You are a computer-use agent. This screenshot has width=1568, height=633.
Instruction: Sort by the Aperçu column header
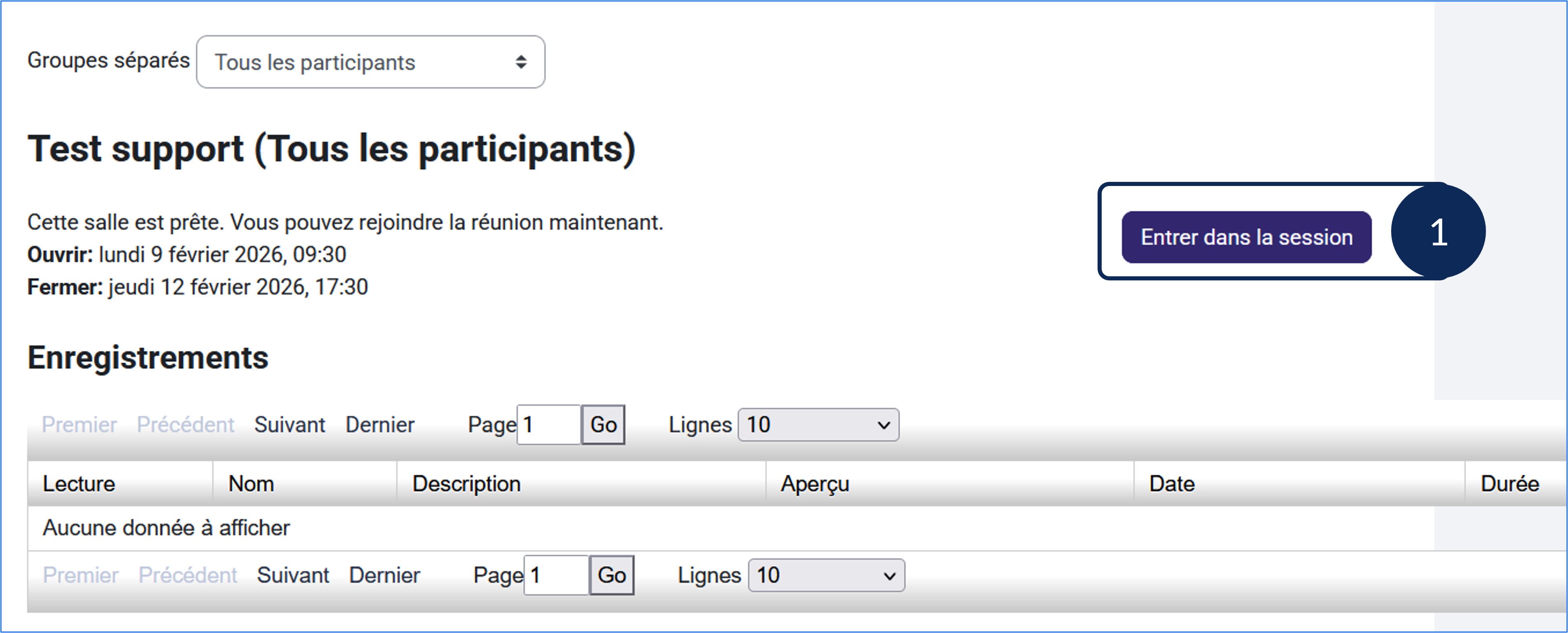814,484
